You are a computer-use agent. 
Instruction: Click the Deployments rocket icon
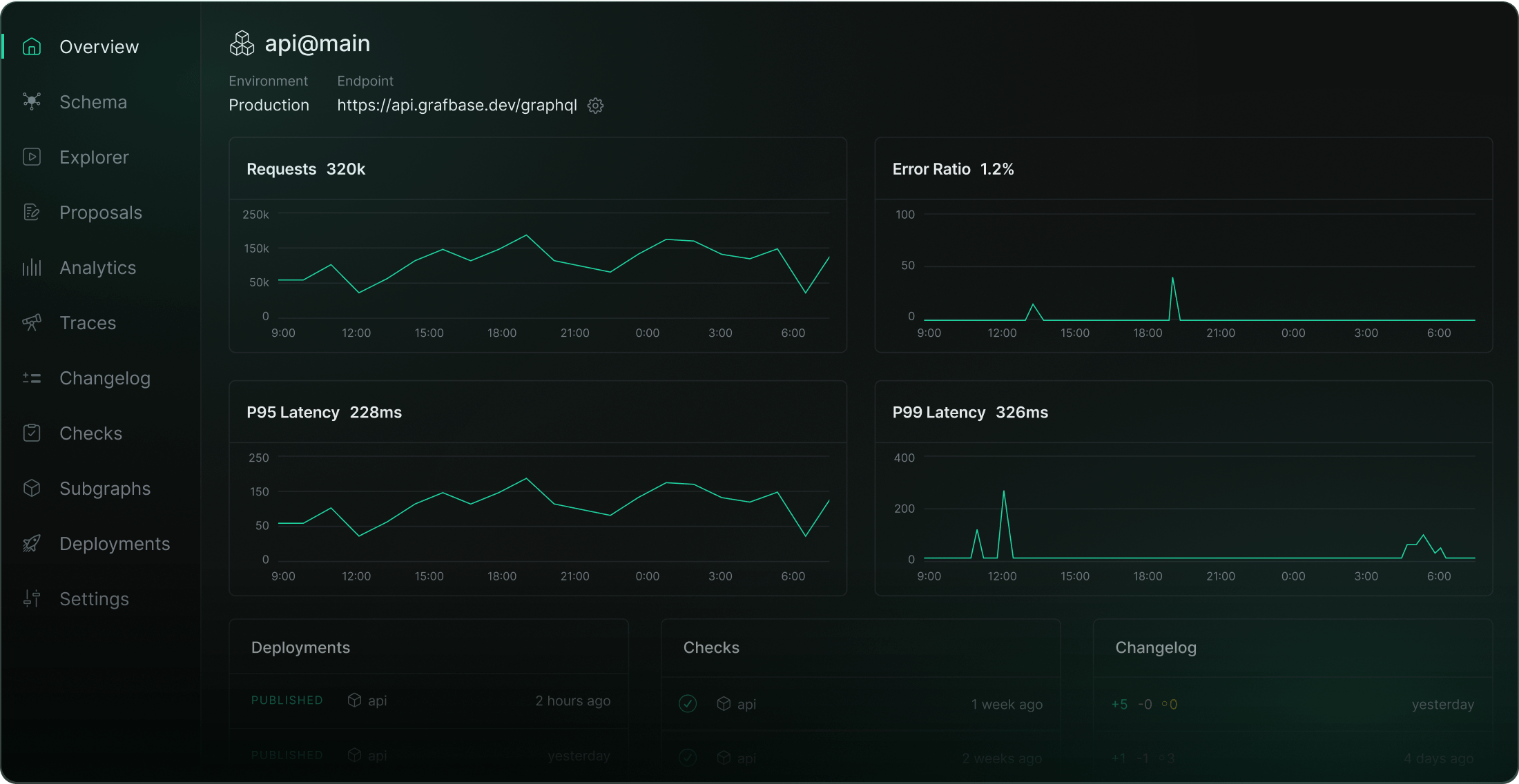coord(32,544)
